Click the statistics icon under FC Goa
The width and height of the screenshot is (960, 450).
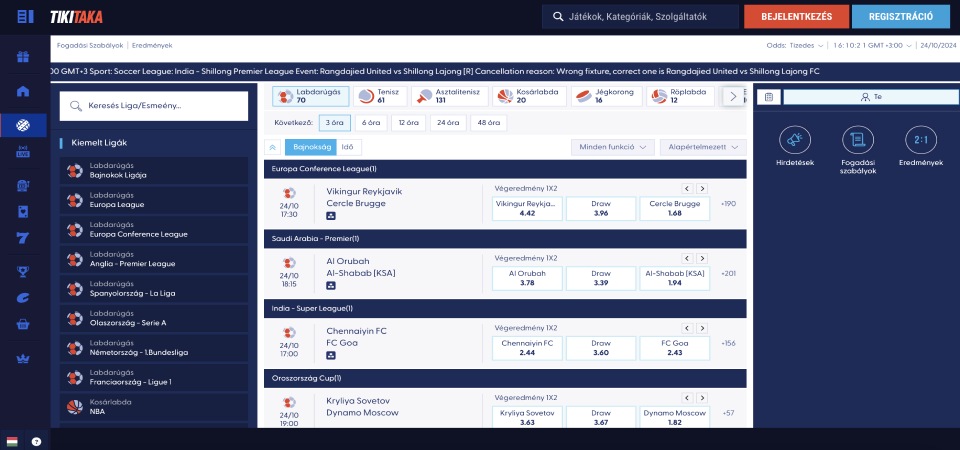[x=331, y=355]
